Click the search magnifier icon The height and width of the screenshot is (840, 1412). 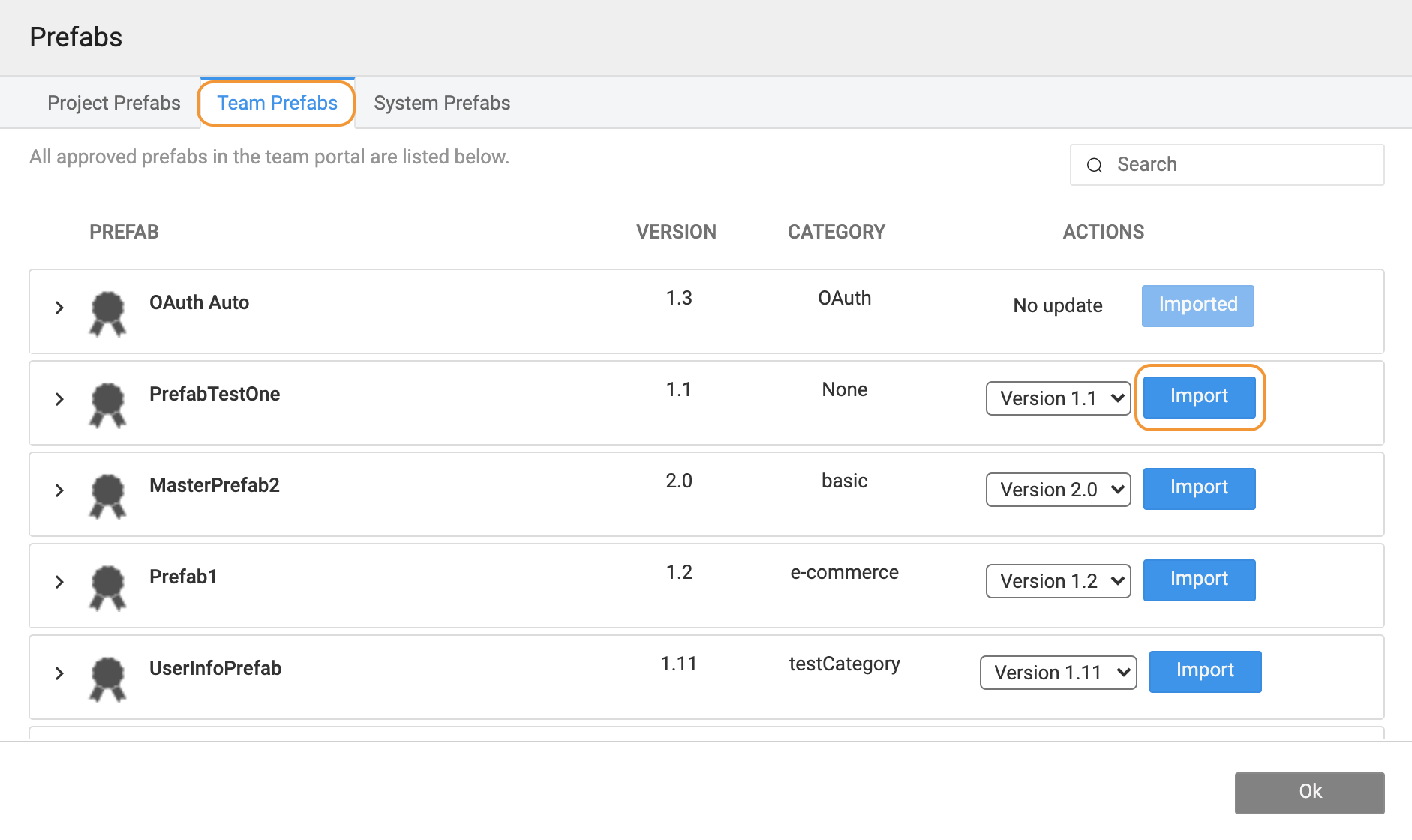coord(1095,165)
